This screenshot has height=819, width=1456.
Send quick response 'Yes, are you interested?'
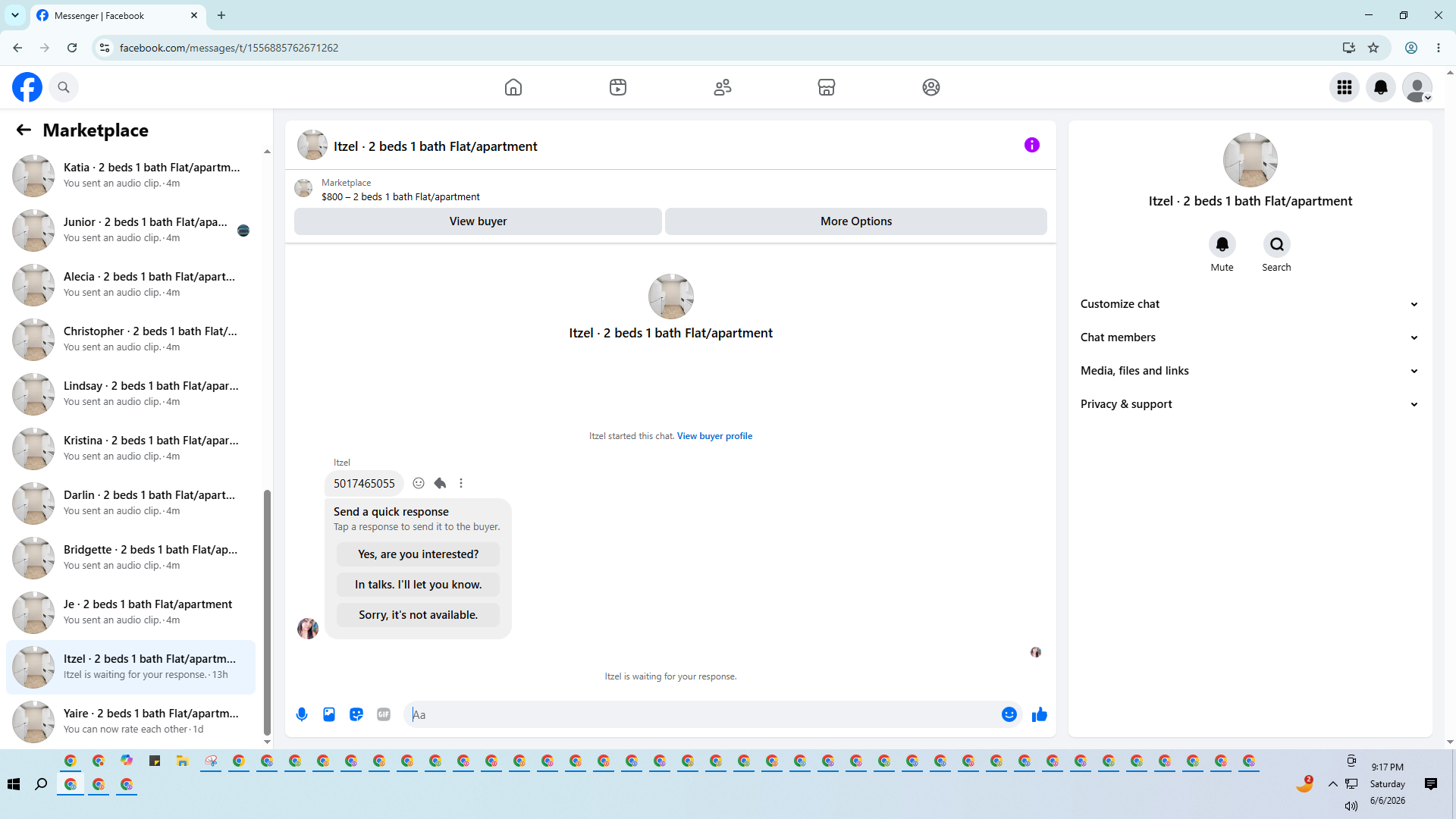click(x=419, y=554)
